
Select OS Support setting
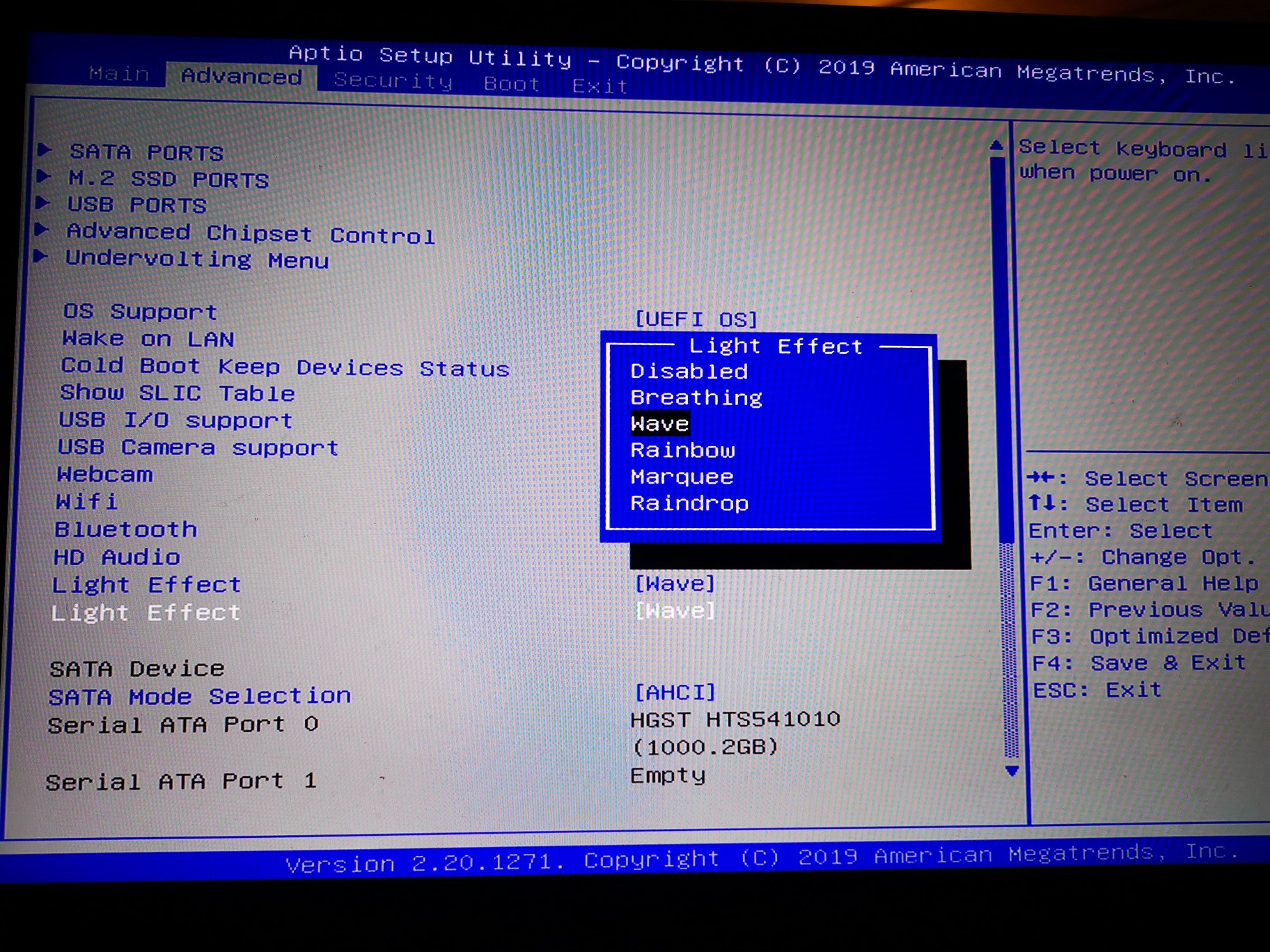[140, 311]
